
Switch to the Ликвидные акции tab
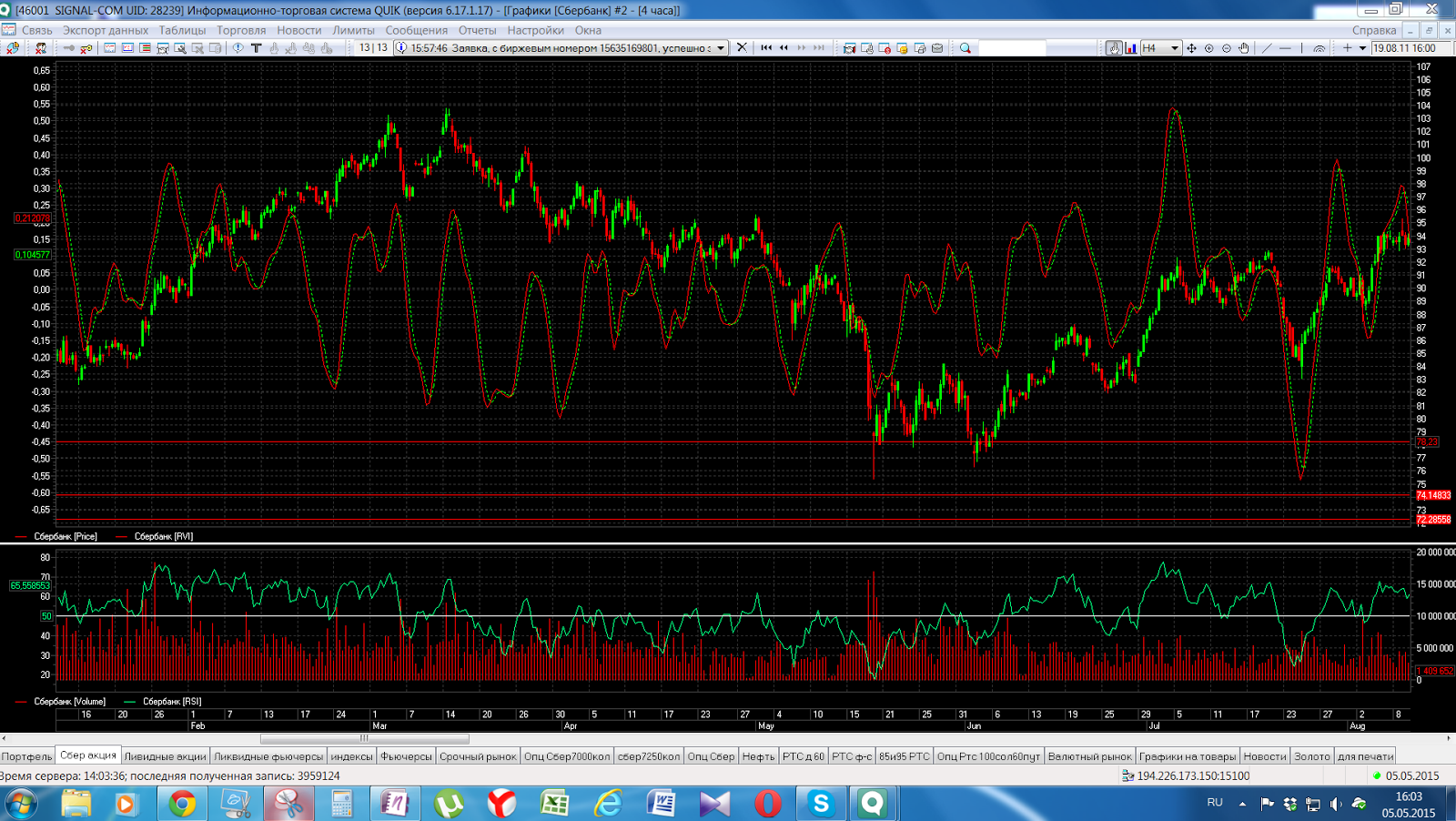(165, 756)
